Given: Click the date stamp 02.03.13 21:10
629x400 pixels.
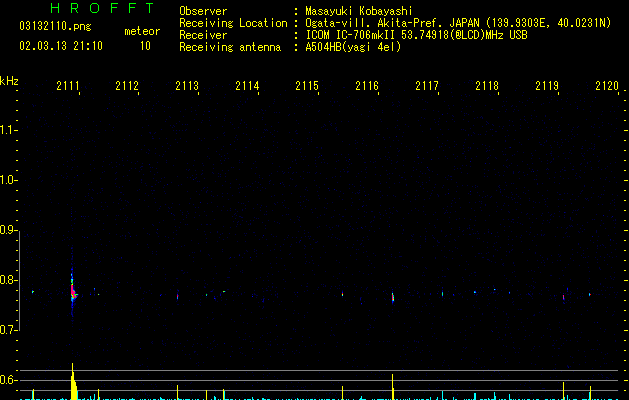Looking at the screenshot, I should 61,46.
